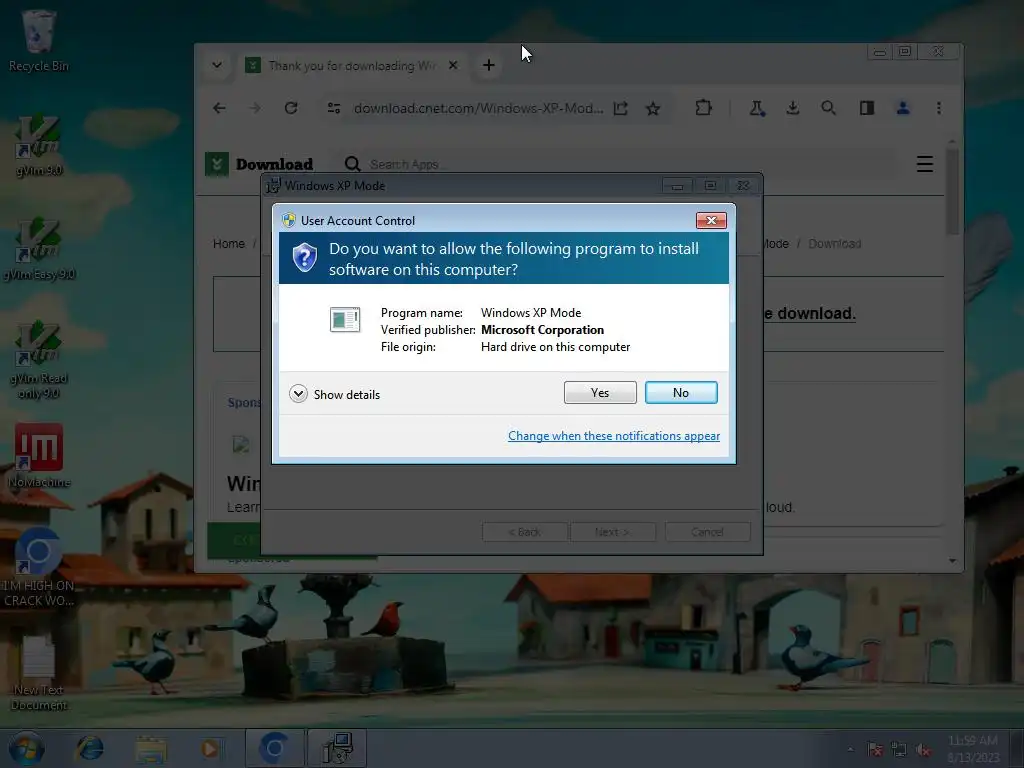The height and width of the screenshot is (768, 1024).
Task: Select Windows XP Mode installer taskbar item
Action: click(337, 748)
